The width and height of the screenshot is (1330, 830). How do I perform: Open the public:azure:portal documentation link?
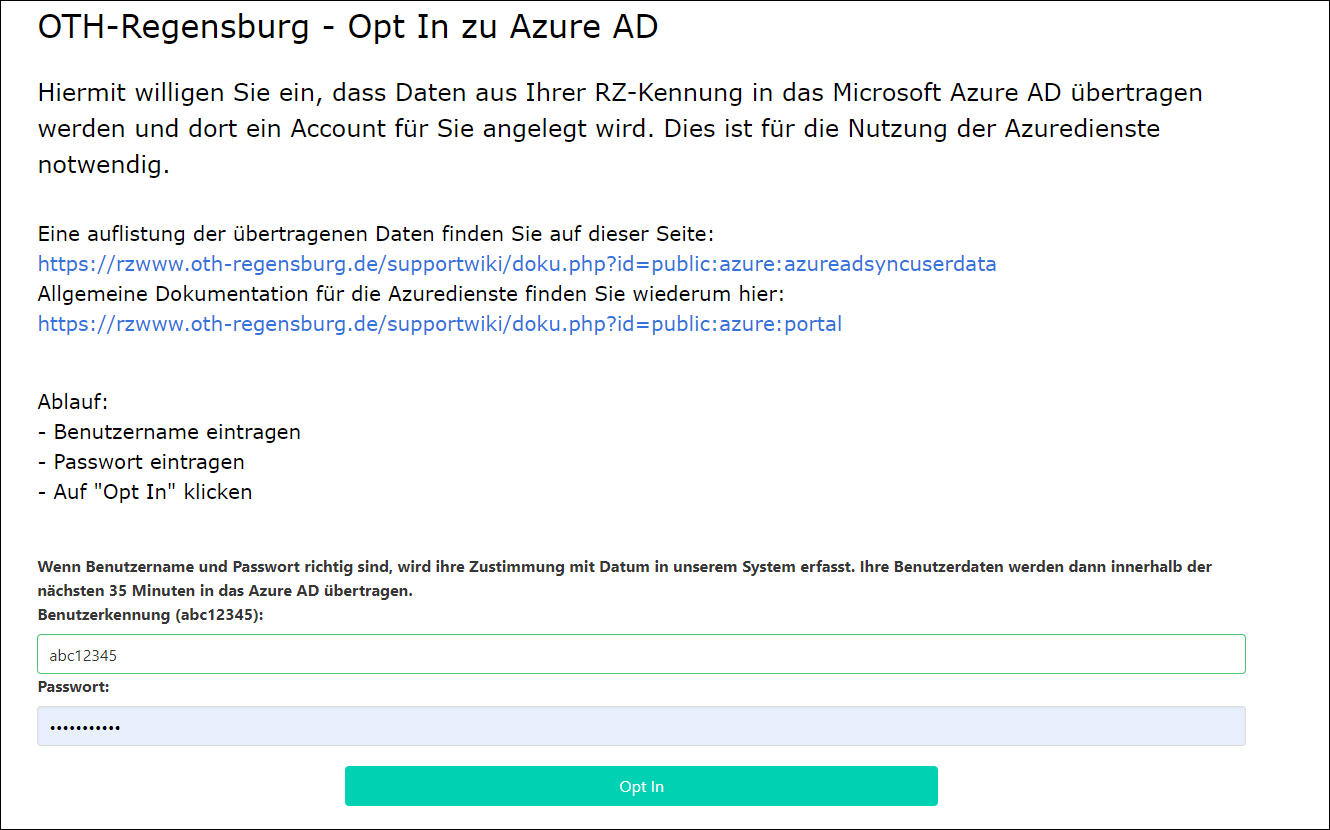click(440, 324)
